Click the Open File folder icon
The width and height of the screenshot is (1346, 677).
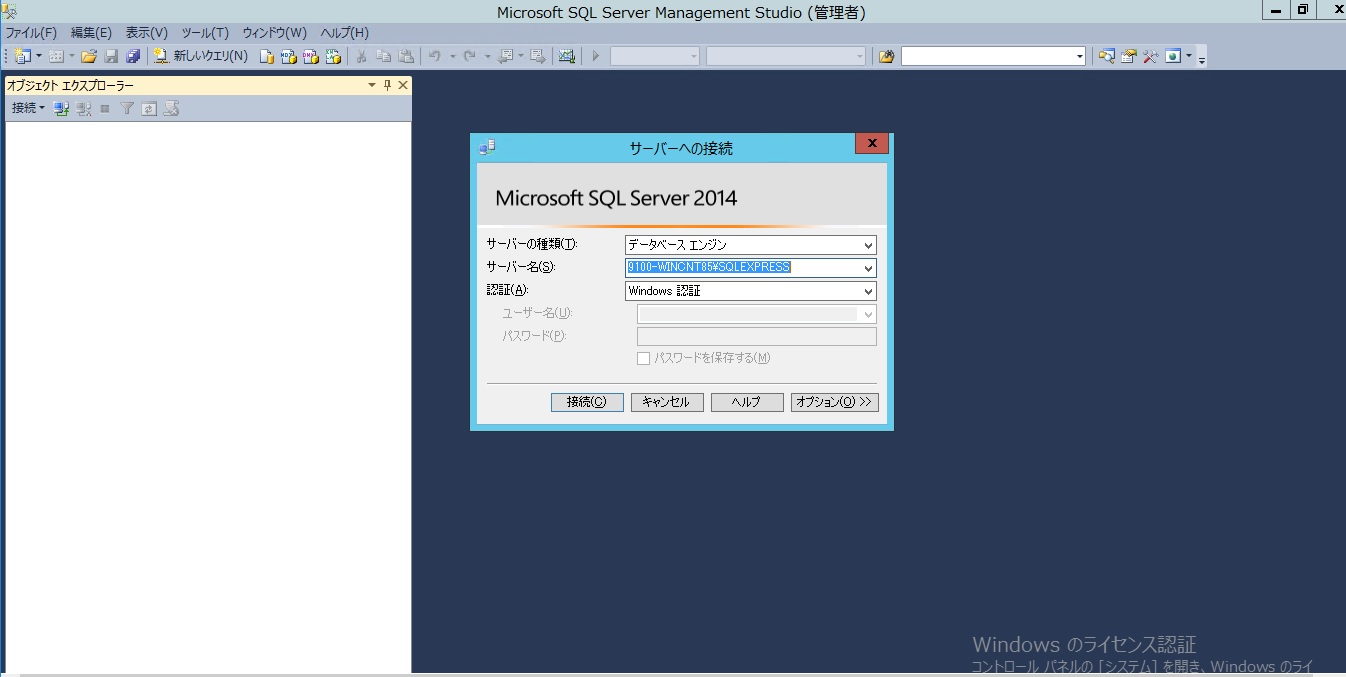pos(89,56)
